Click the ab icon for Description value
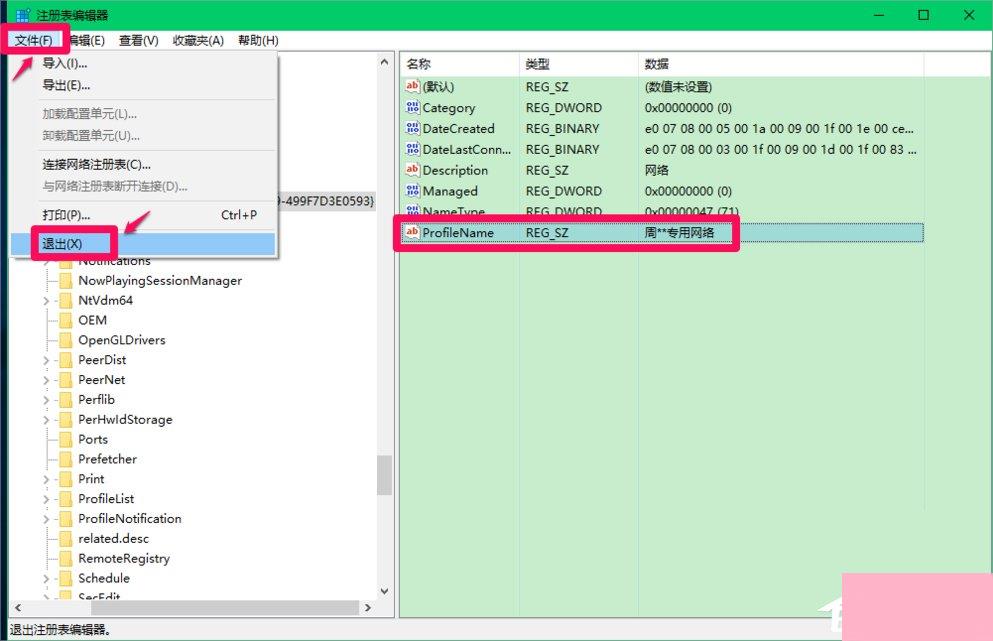The width and height of the screenshot is (993, 641). 412,170
